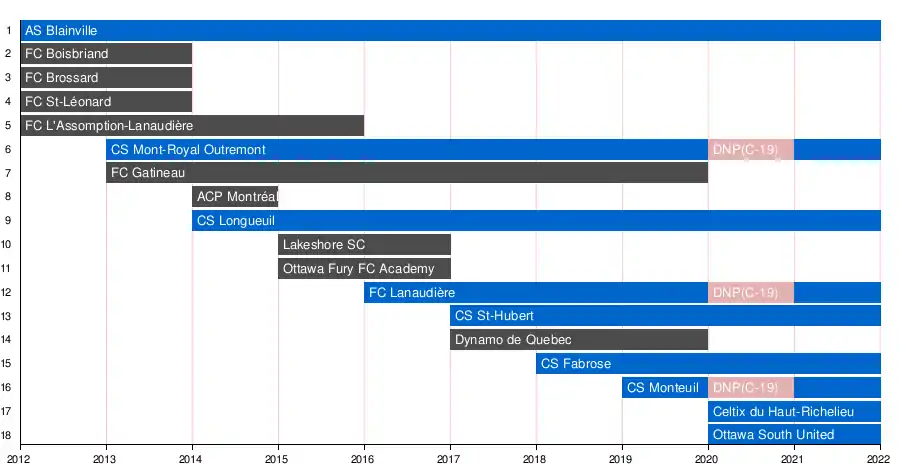Open the CS St-Hubert entry
Screen dimensions: 900x464
point(665,316)
